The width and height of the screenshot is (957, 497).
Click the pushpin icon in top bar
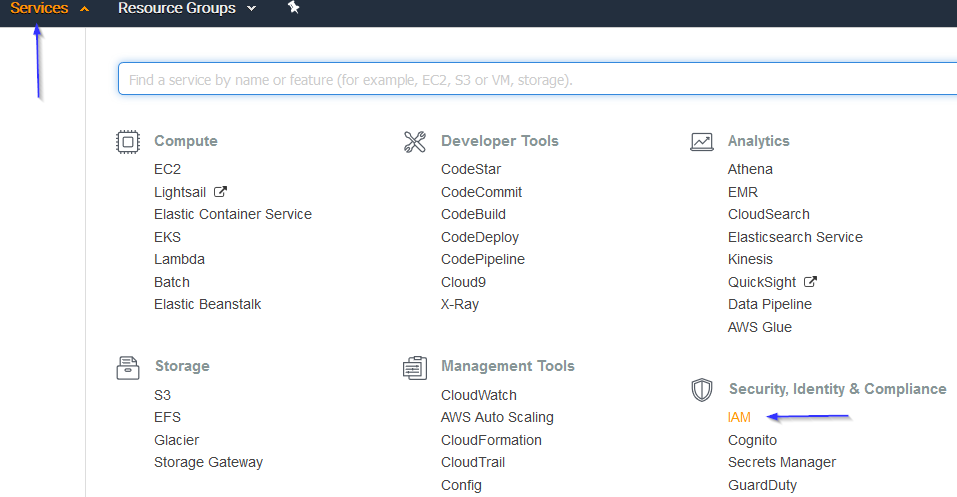[294, 7]
